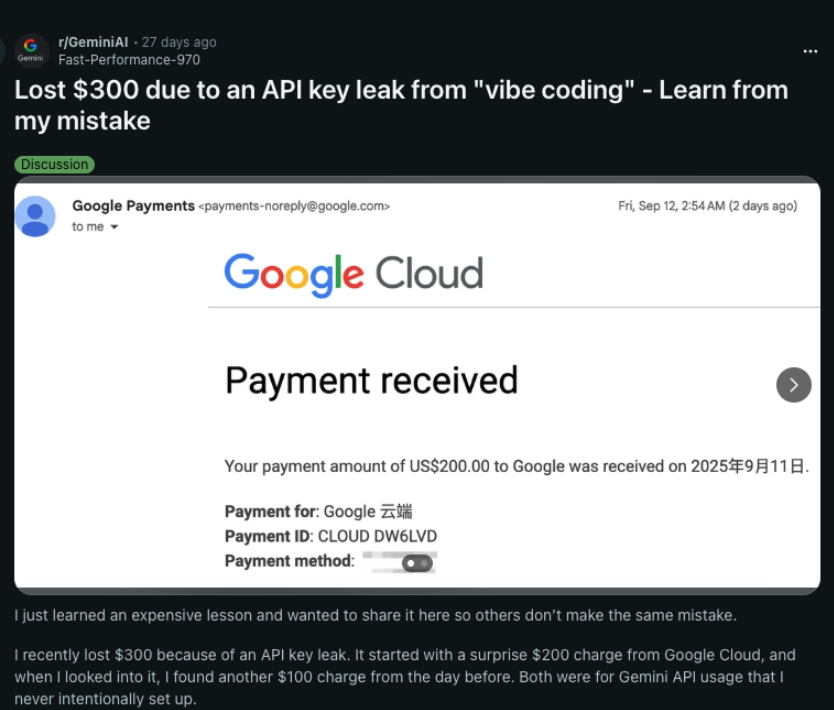Click the "Payment received" heading
This screenshot has width=834, height=710.
(371, 381)
